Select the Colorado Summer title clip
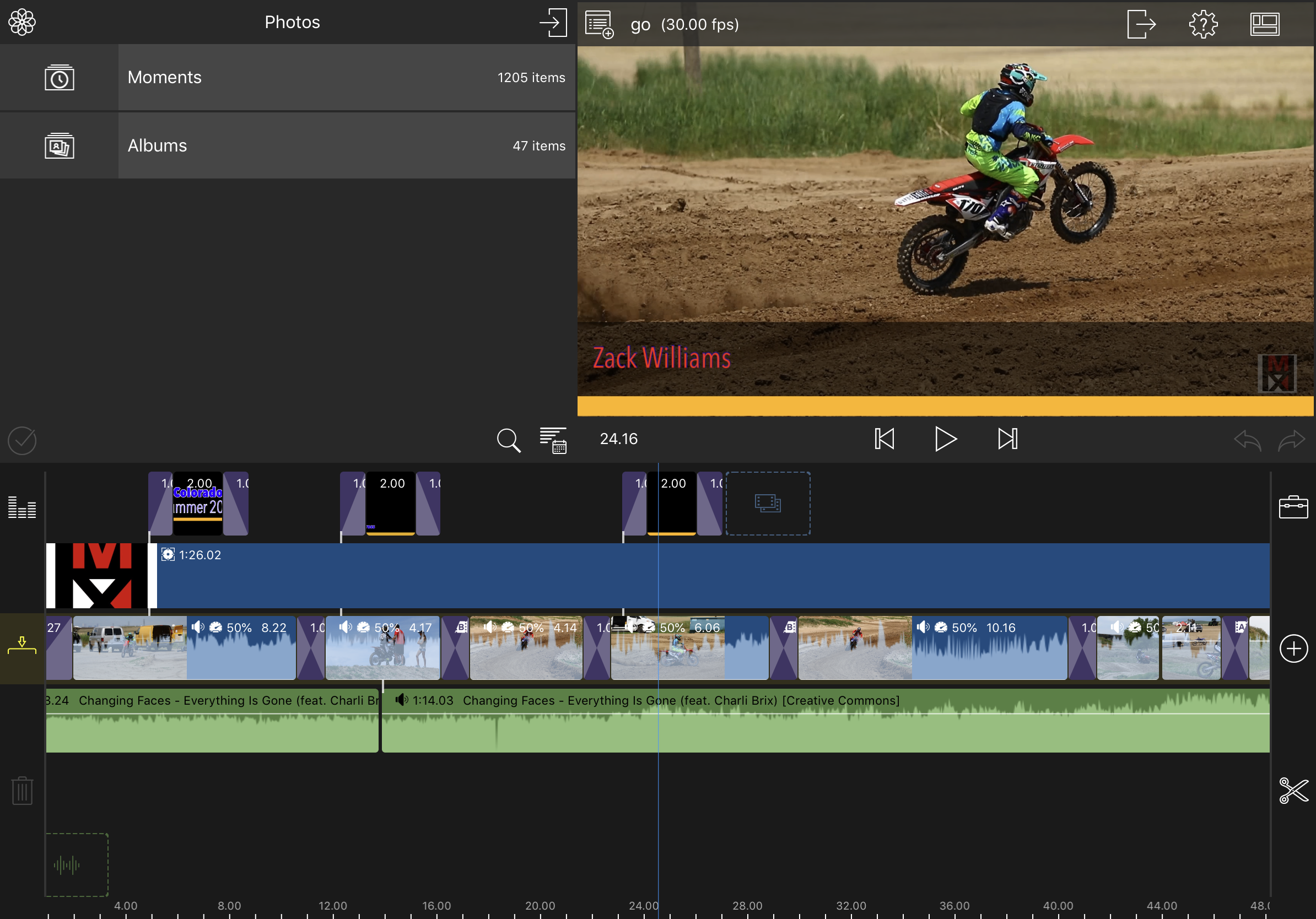 tap(197, 504)
